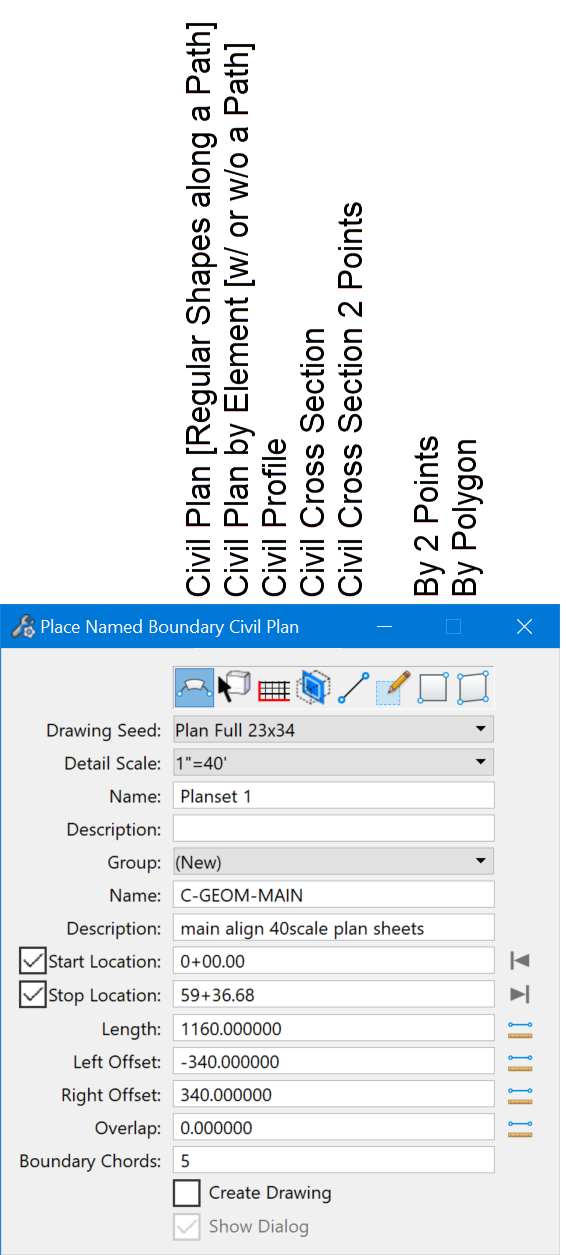
Task: Click the Name field containing Planset 1
Action: (x=334, y=796)
